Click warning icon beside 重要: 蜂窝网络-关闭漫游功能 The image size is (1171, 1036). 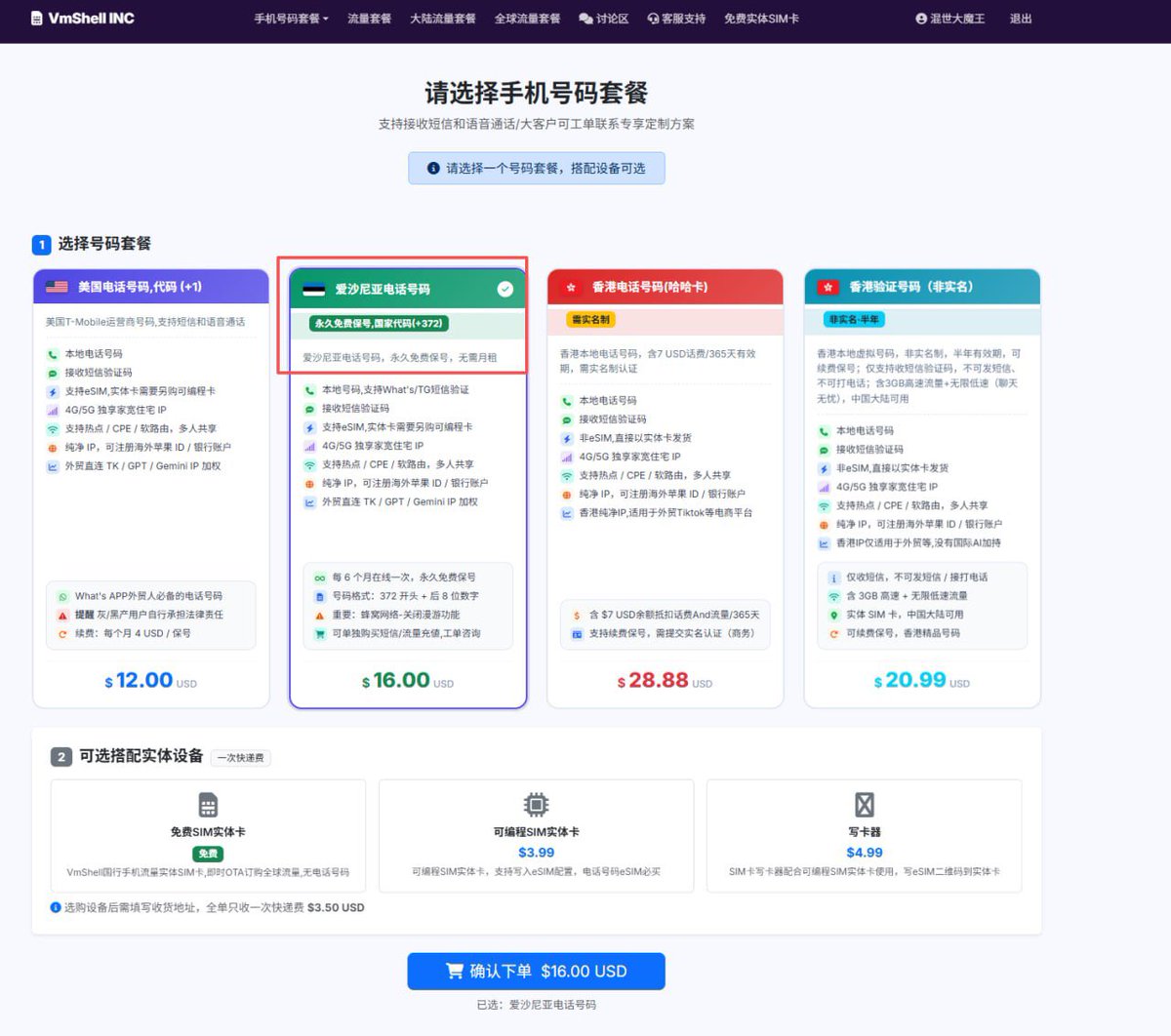[x=320, y=616]
